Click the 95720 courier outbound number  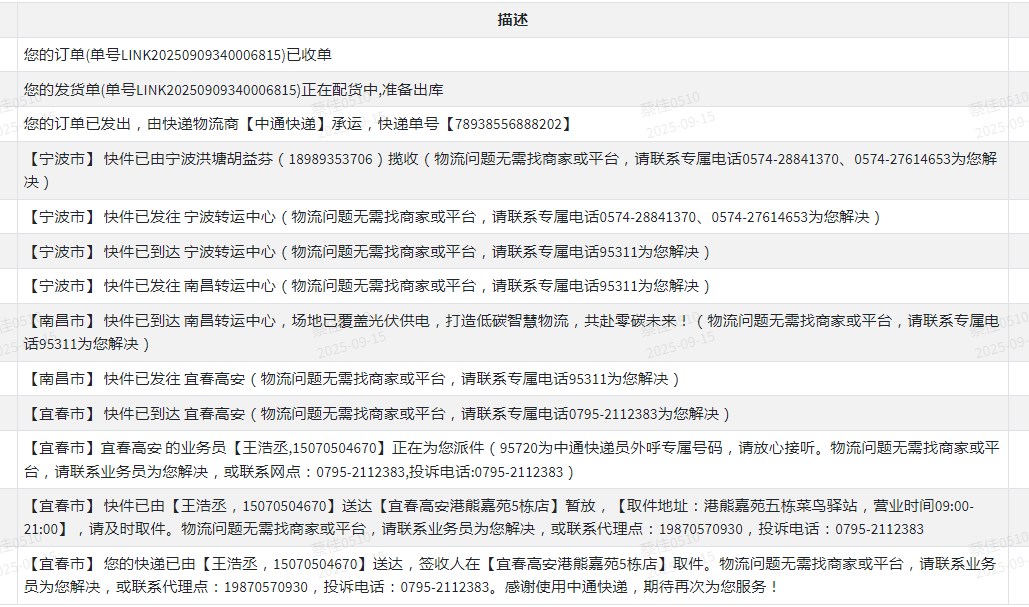(x=518, y=449)
